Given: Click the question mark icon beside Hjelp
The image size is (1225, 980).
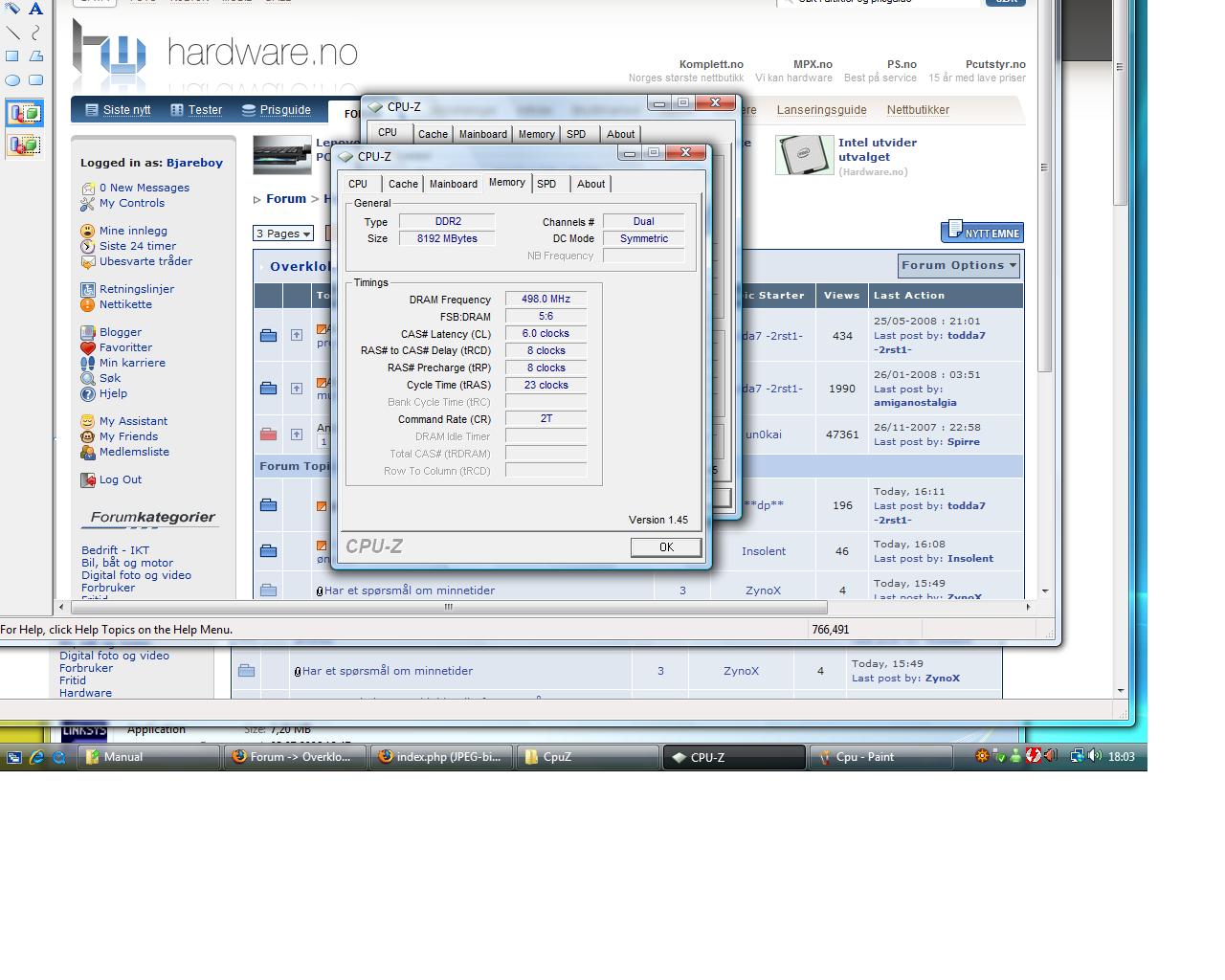Looking at the screenshot, I should coord(88,394).
